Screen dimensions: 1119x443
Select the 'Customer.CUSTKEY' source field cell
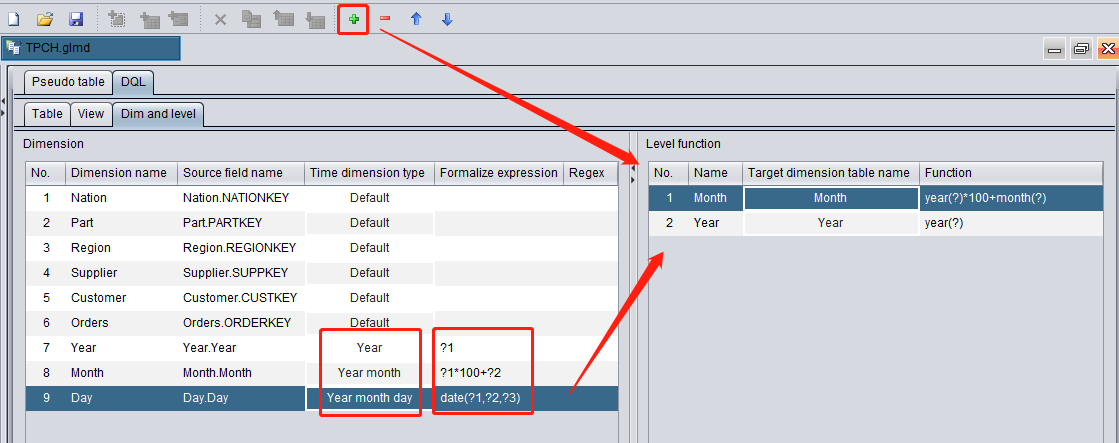point(240,297)
